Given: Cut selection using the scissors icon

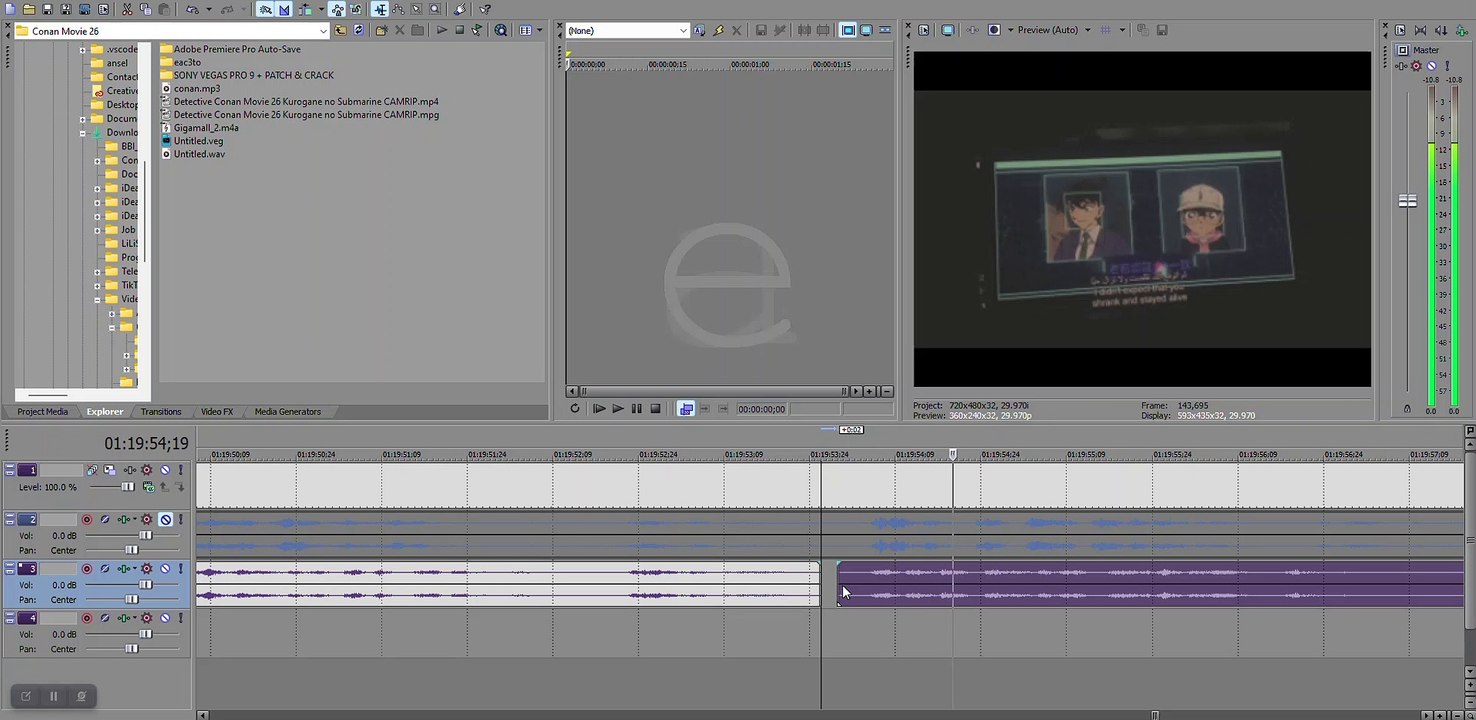Looking at the screenshot, I should (127, 9).
